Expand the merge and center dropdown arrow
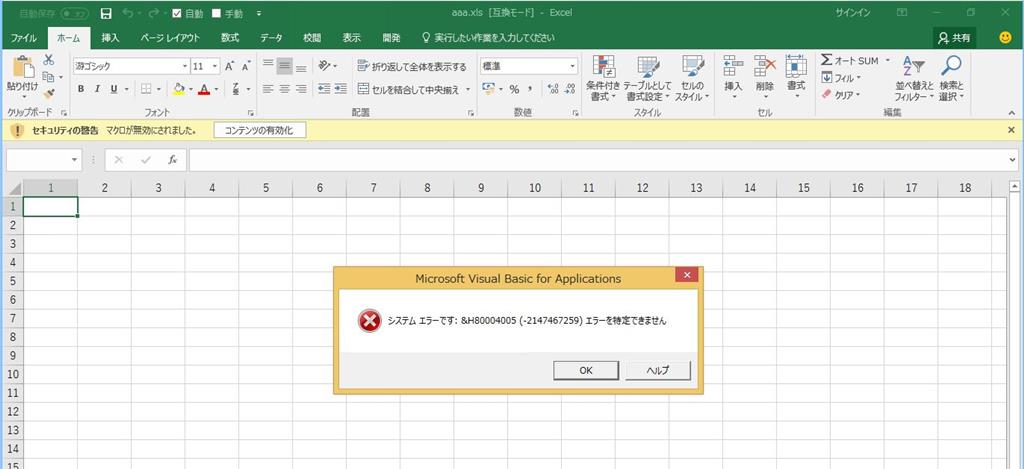Image resolution: width=1024 pixels, height=469 pixels. point(468,89)
